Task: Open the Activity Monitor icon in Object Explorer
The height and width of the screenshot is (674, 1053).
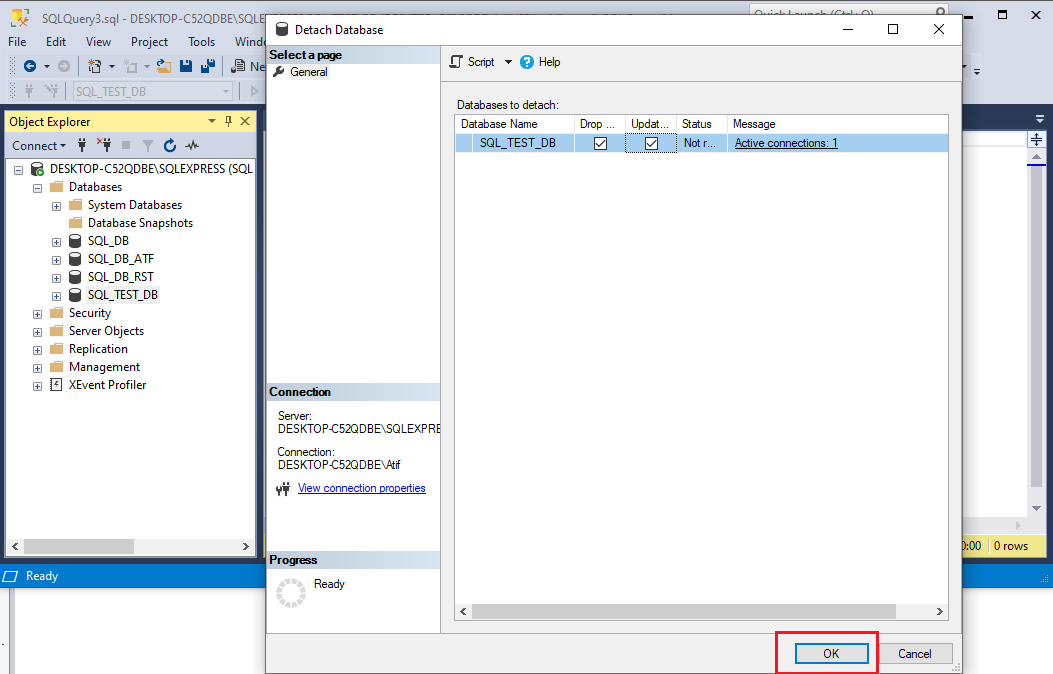Action: click(192, 145)
